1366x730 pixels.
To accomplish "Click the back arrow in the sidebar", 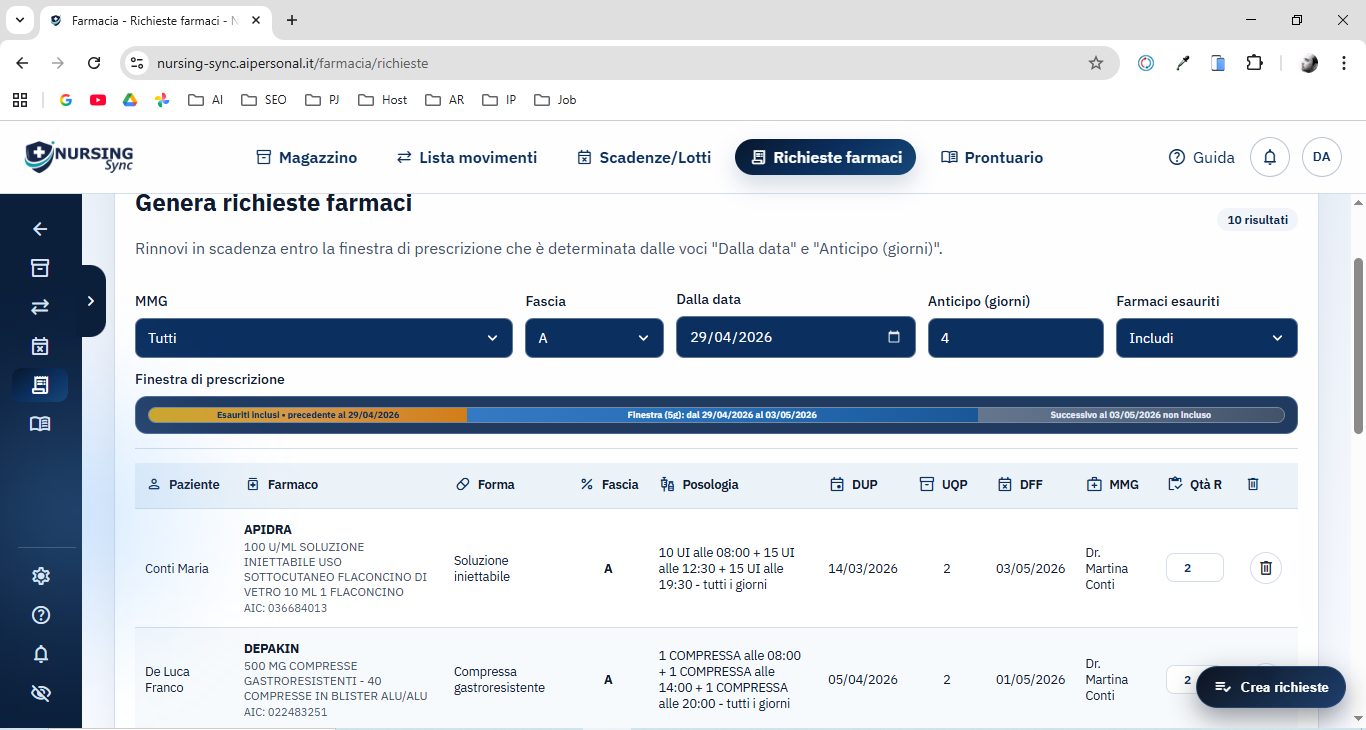I will [x=40, y=229].
